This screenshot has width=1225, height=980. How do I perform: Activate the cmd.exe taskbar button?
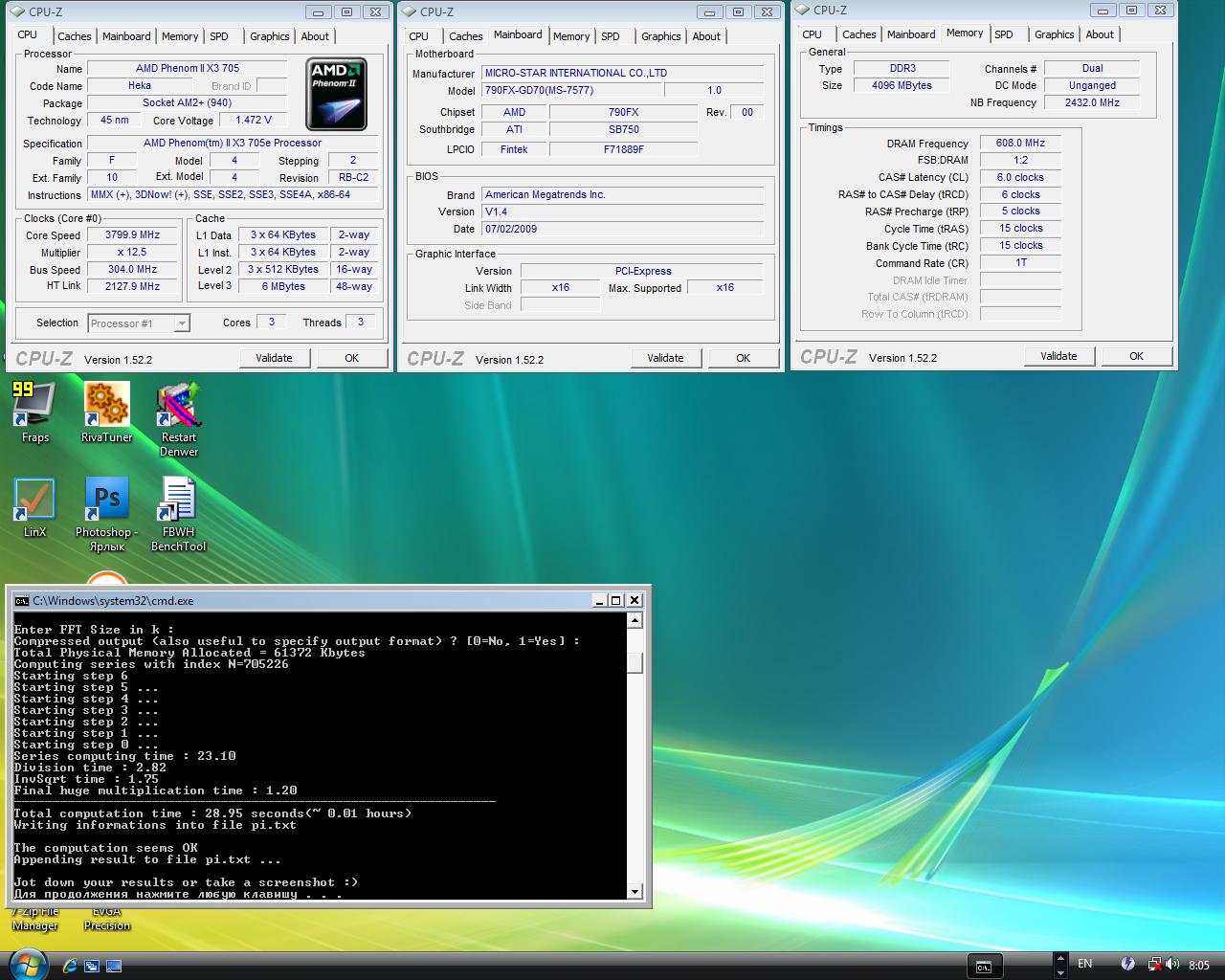click(x=984, y=966)
